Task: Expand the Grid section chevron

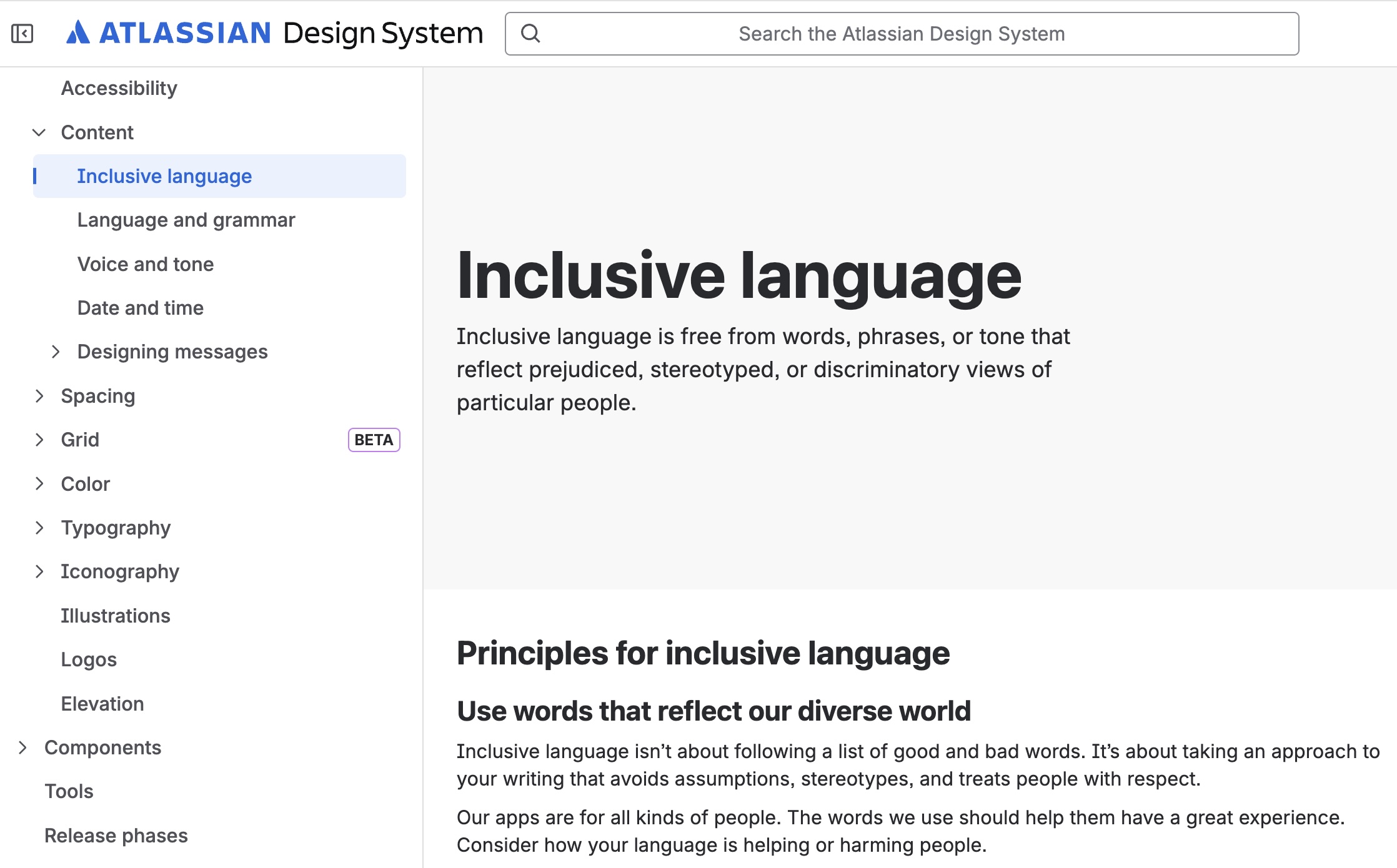Action: pyautogui.click(x=39, y=440)
